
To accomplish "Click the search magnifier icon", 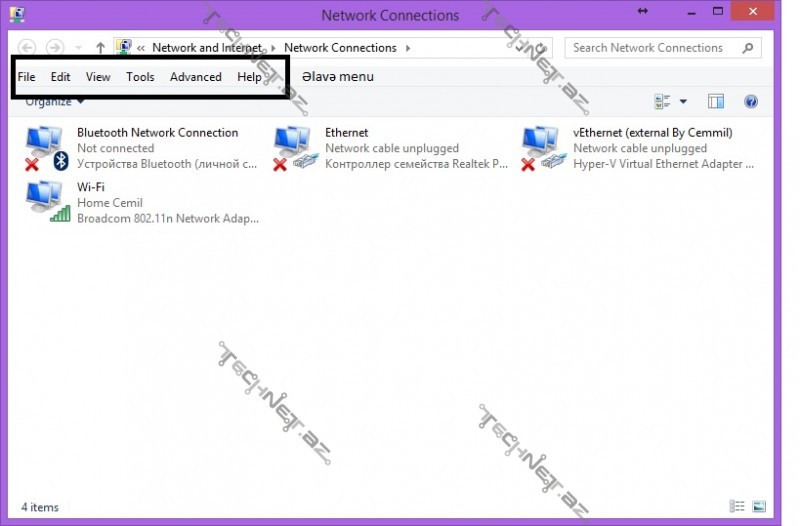I will (748, 48).
